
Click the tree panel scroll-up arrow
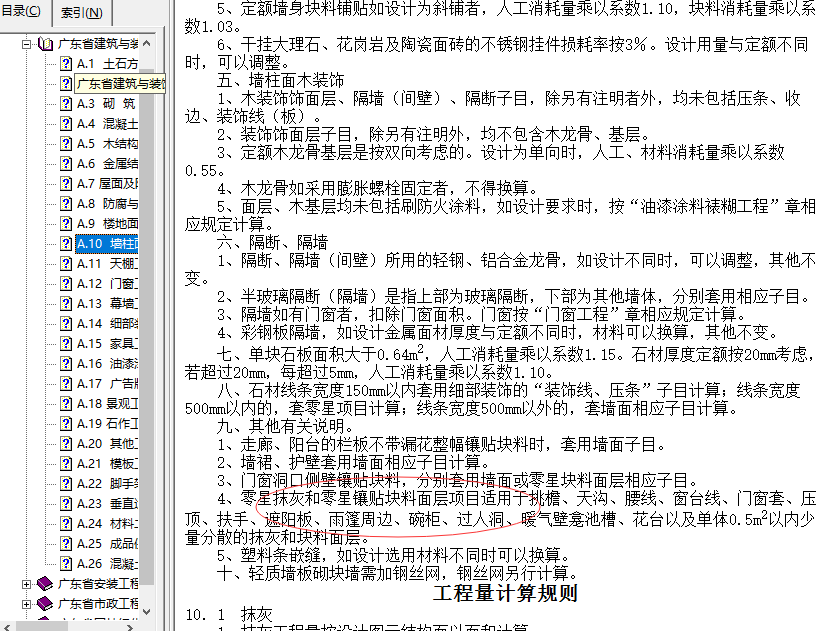[147, 43]
